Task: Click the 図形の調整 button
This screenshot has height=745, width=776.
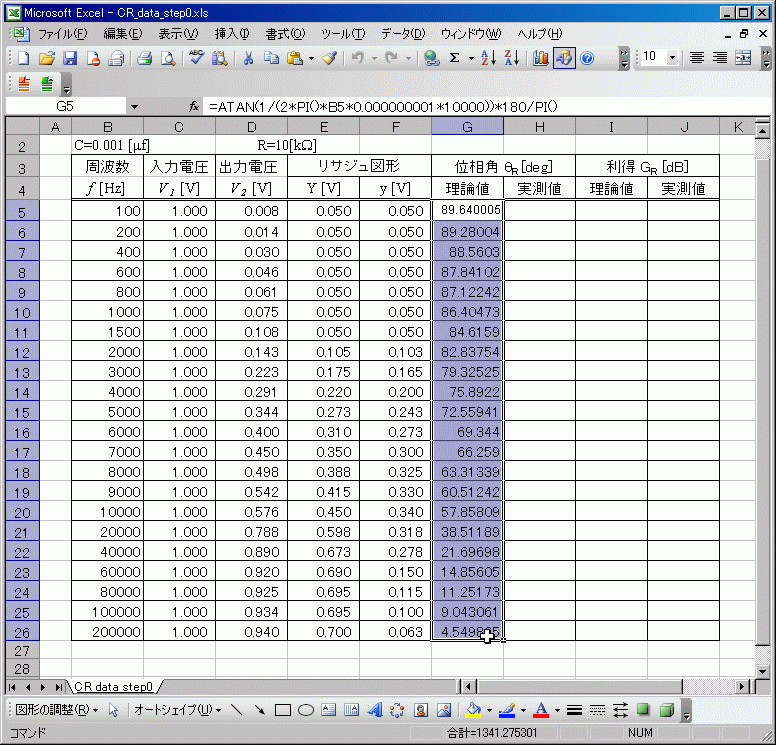Action: 57,710
